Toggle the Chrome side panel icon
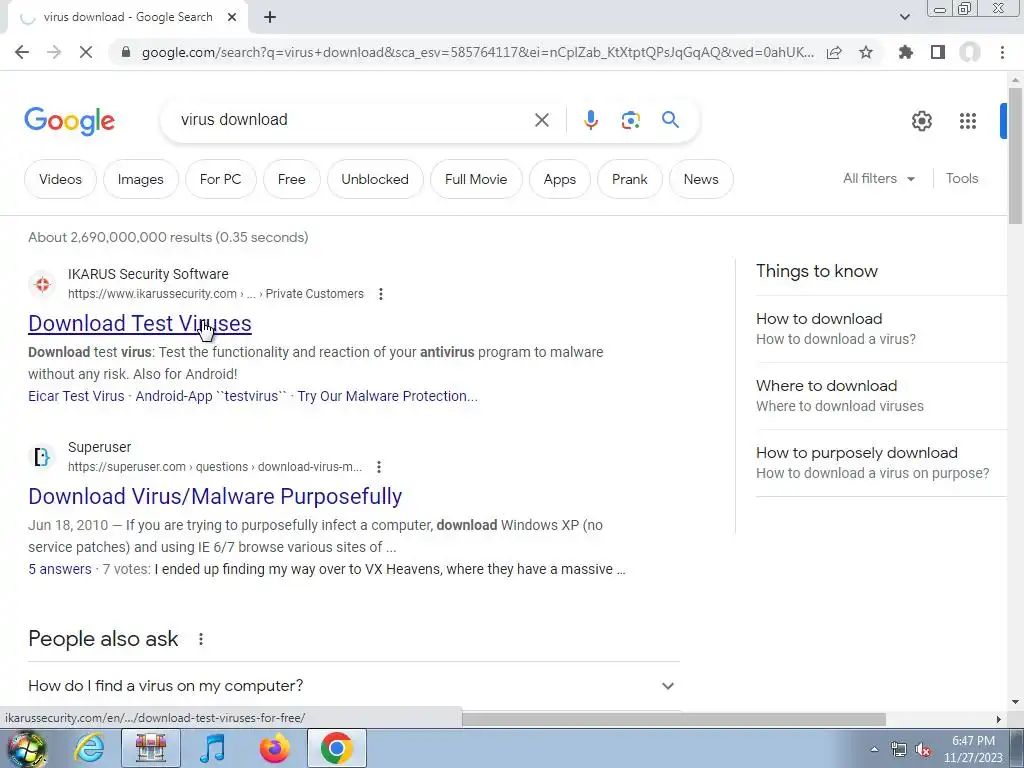The height and width of the screenshot is (768, 1024). coord(938,52)
